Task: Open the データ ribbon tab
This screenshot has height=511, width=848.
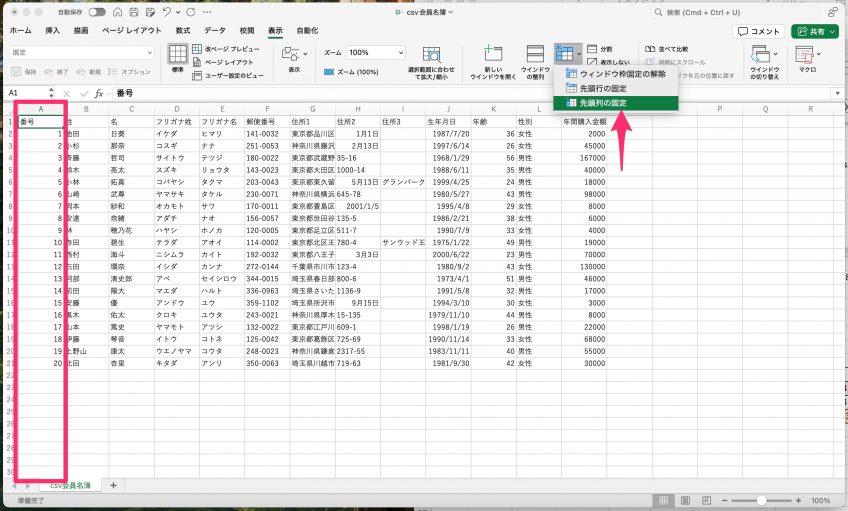Action: pyautogui.click(x=215, y=31)
